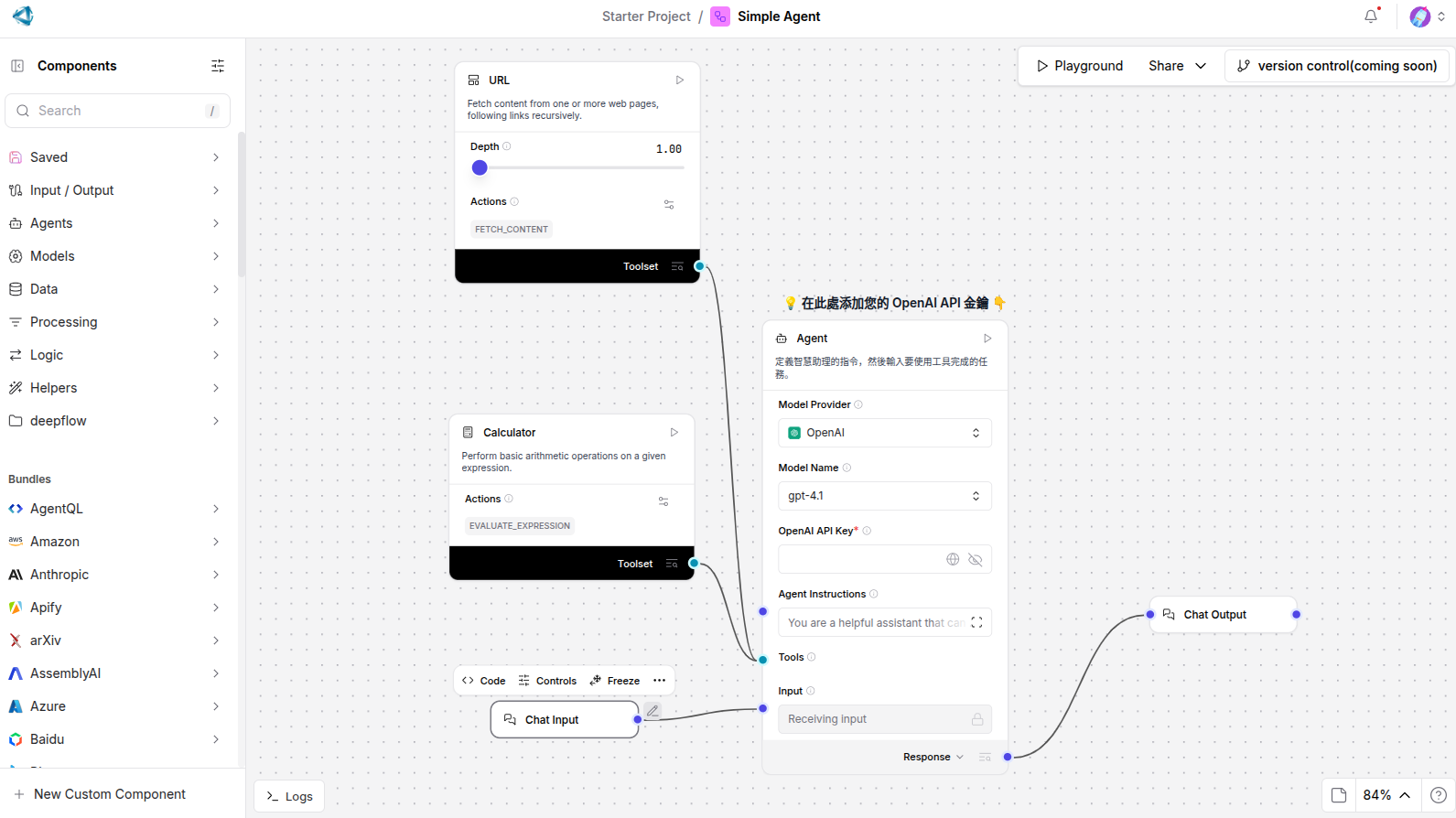Open the Code tab for Chat Input
This screenshot has height=818, width=1456.
pyautogui.click(x=484, y=681)
